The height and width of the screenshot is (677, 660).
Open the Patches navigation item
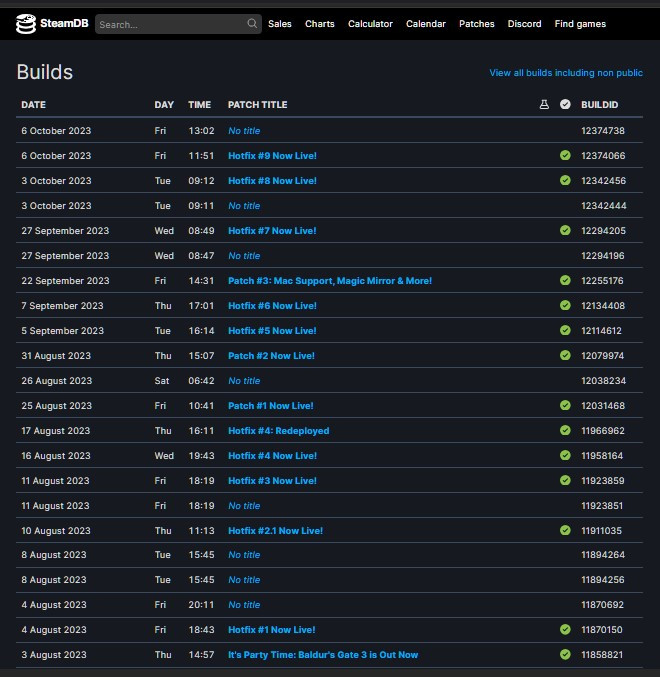coord(476,24)
